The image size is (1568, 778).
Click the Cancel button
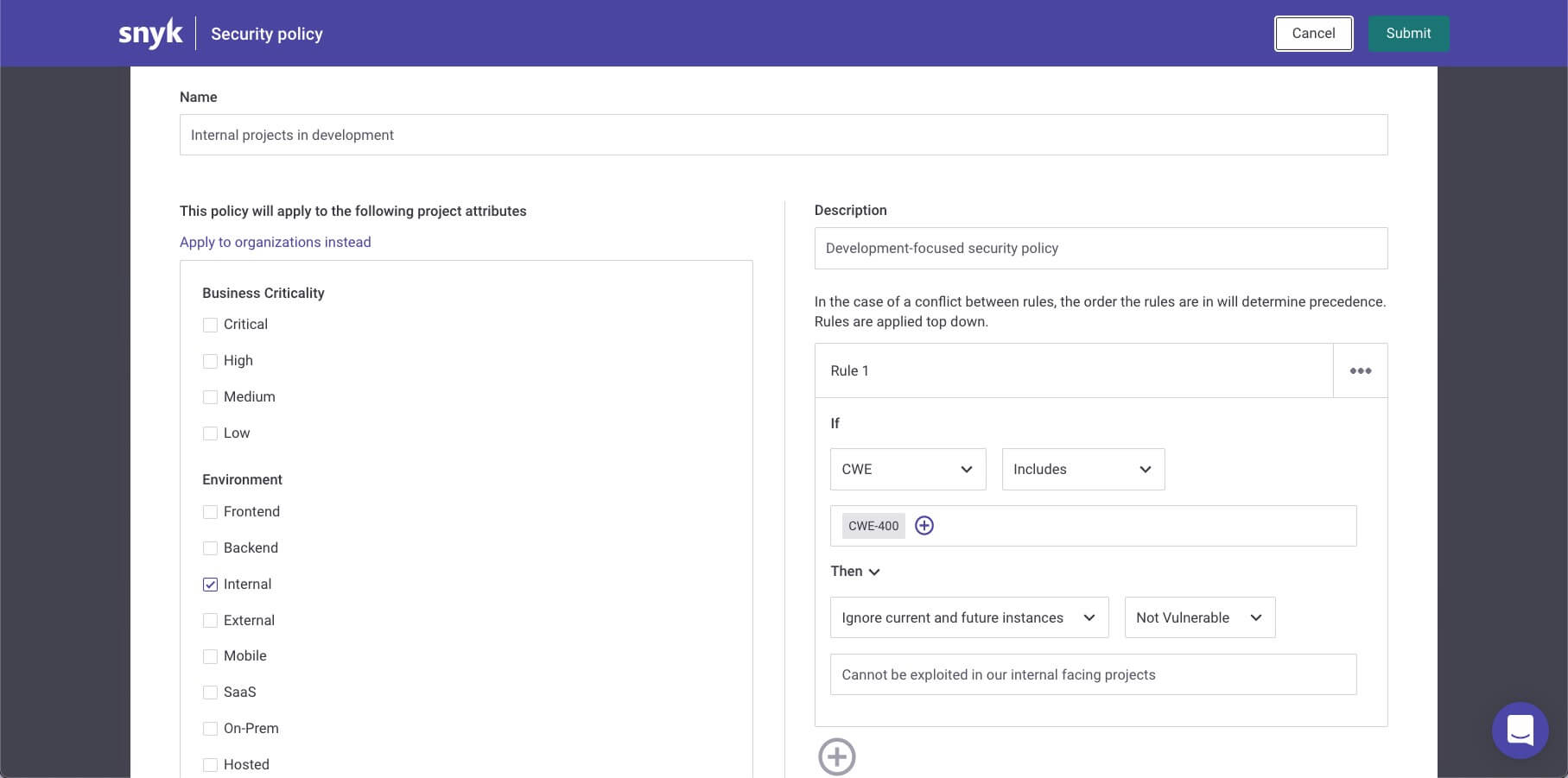1313,34
